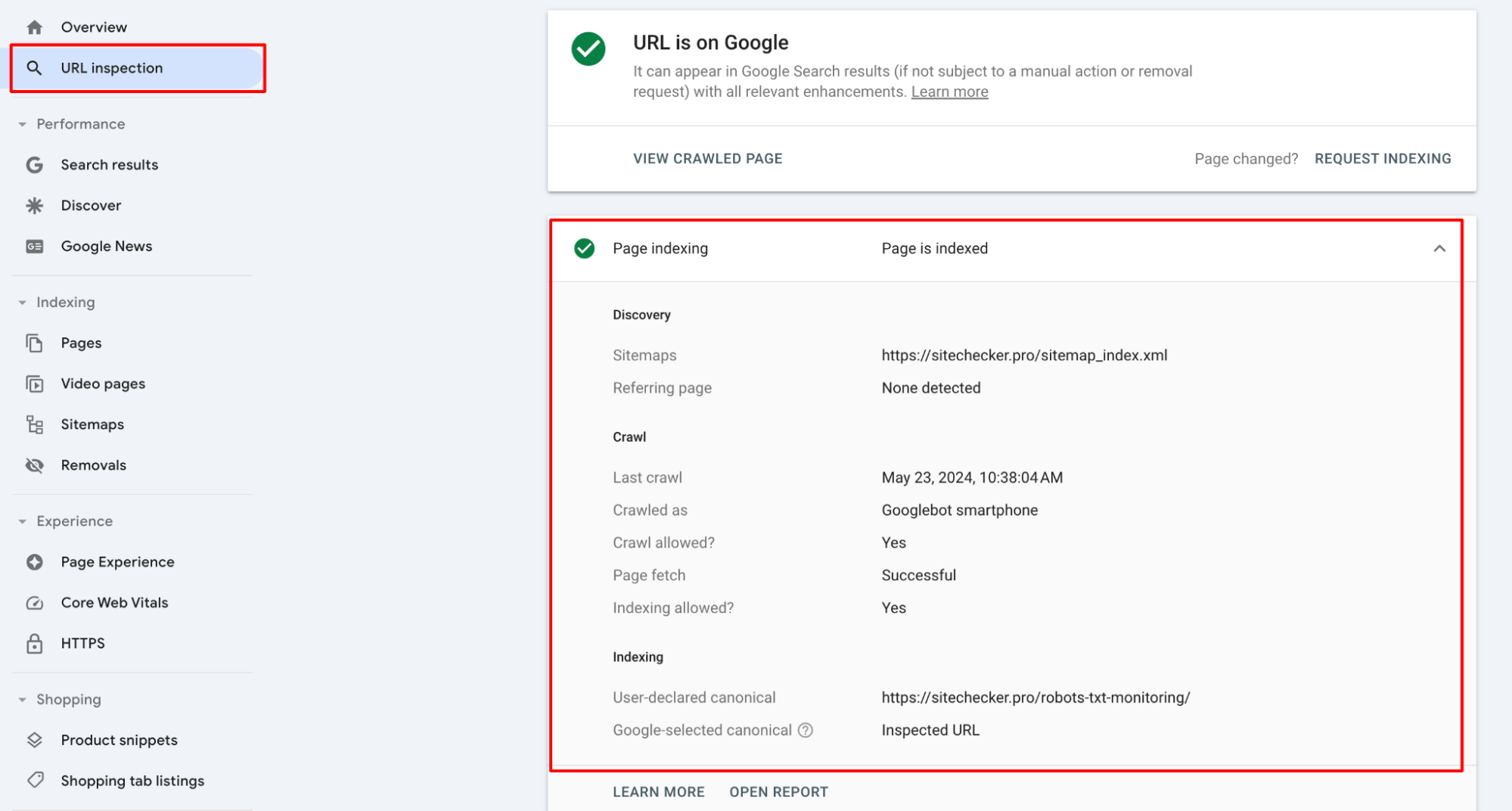The height and width of the screenshot is (811, 1512).
Task: Click OPEN REPORT
Action: (778, 792)
